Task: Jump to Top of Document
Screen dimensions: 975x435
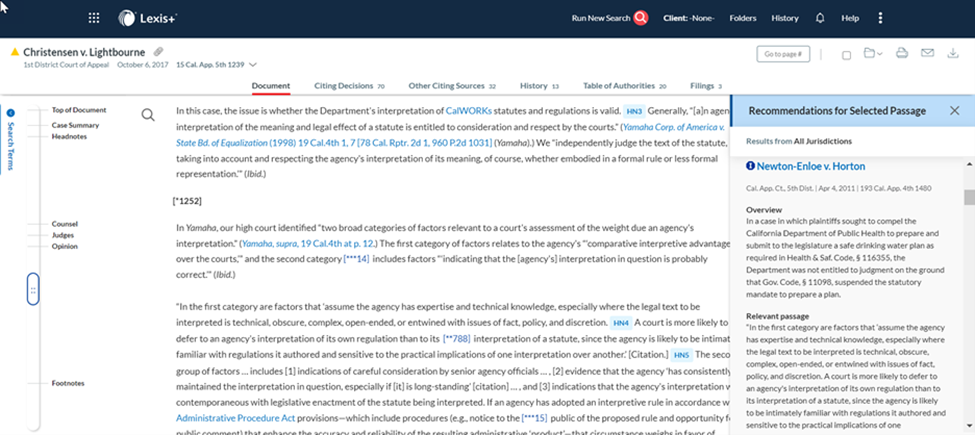Action: pos(79,110)
